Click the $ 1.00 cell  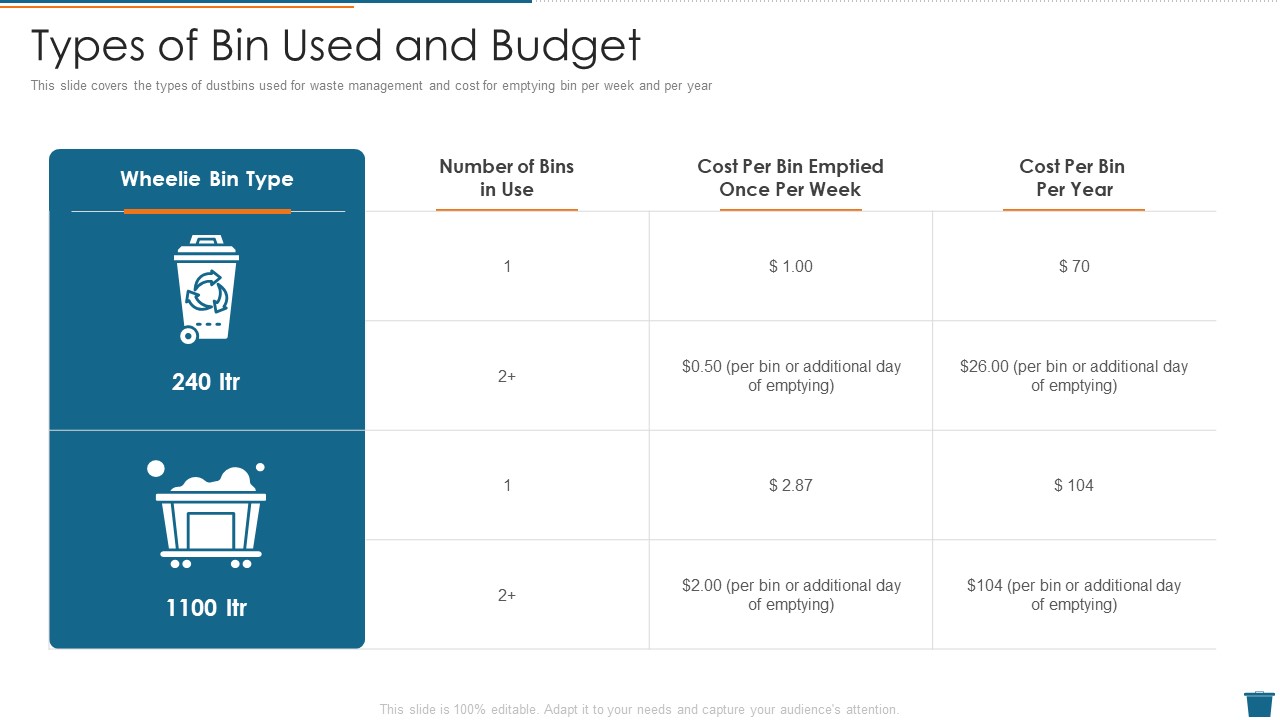[791, 266]
